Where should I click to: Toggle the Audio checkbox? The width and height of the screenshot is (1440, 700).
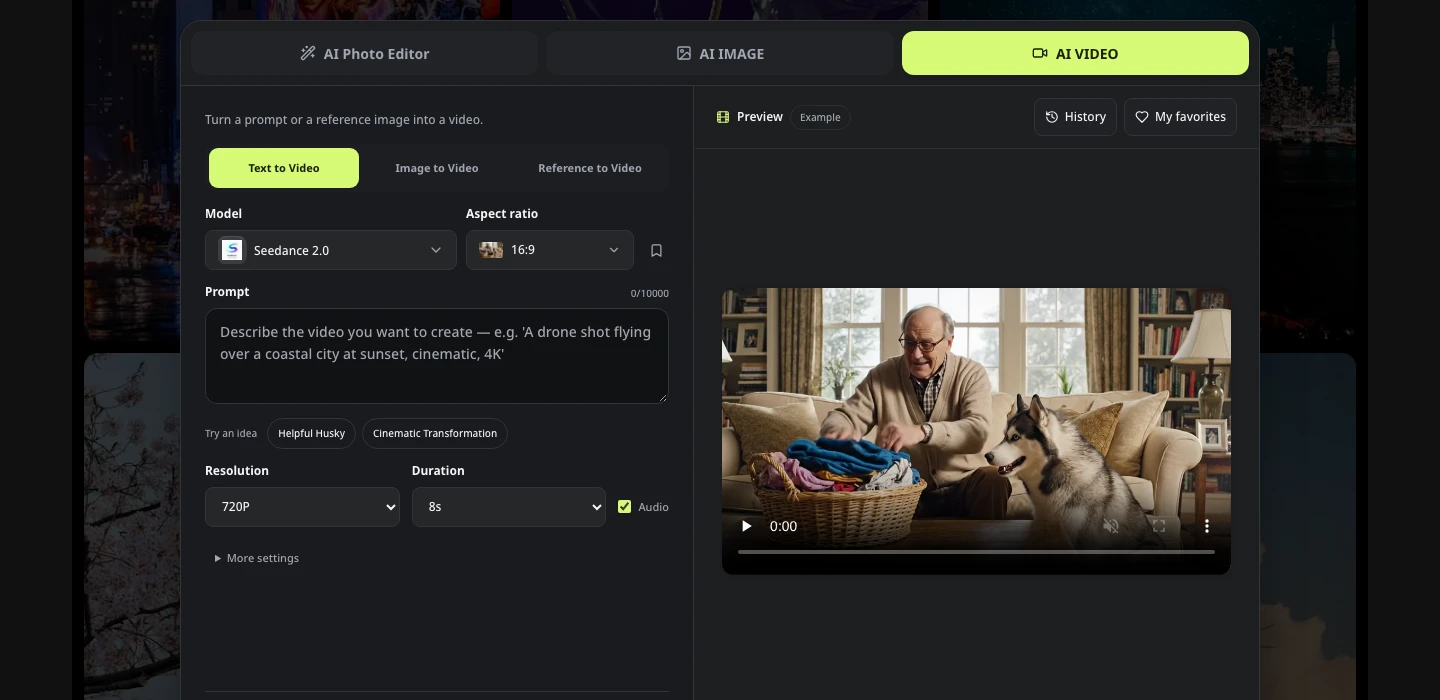624,507
